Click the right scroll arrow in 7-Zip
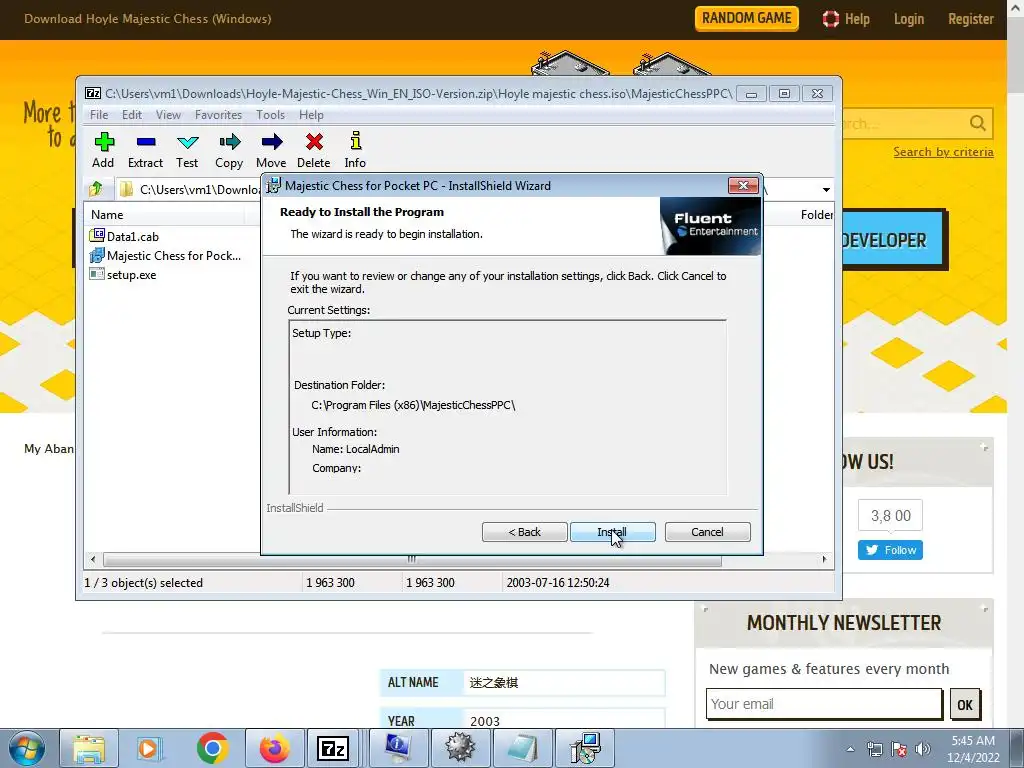The width and height of the screenshot is (1024, 768). click(824, 560)
